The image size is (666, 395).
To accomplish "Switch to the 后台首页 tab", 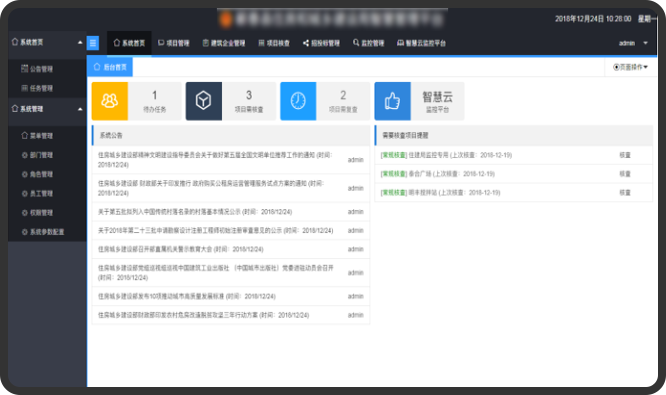I will (110, 67).
